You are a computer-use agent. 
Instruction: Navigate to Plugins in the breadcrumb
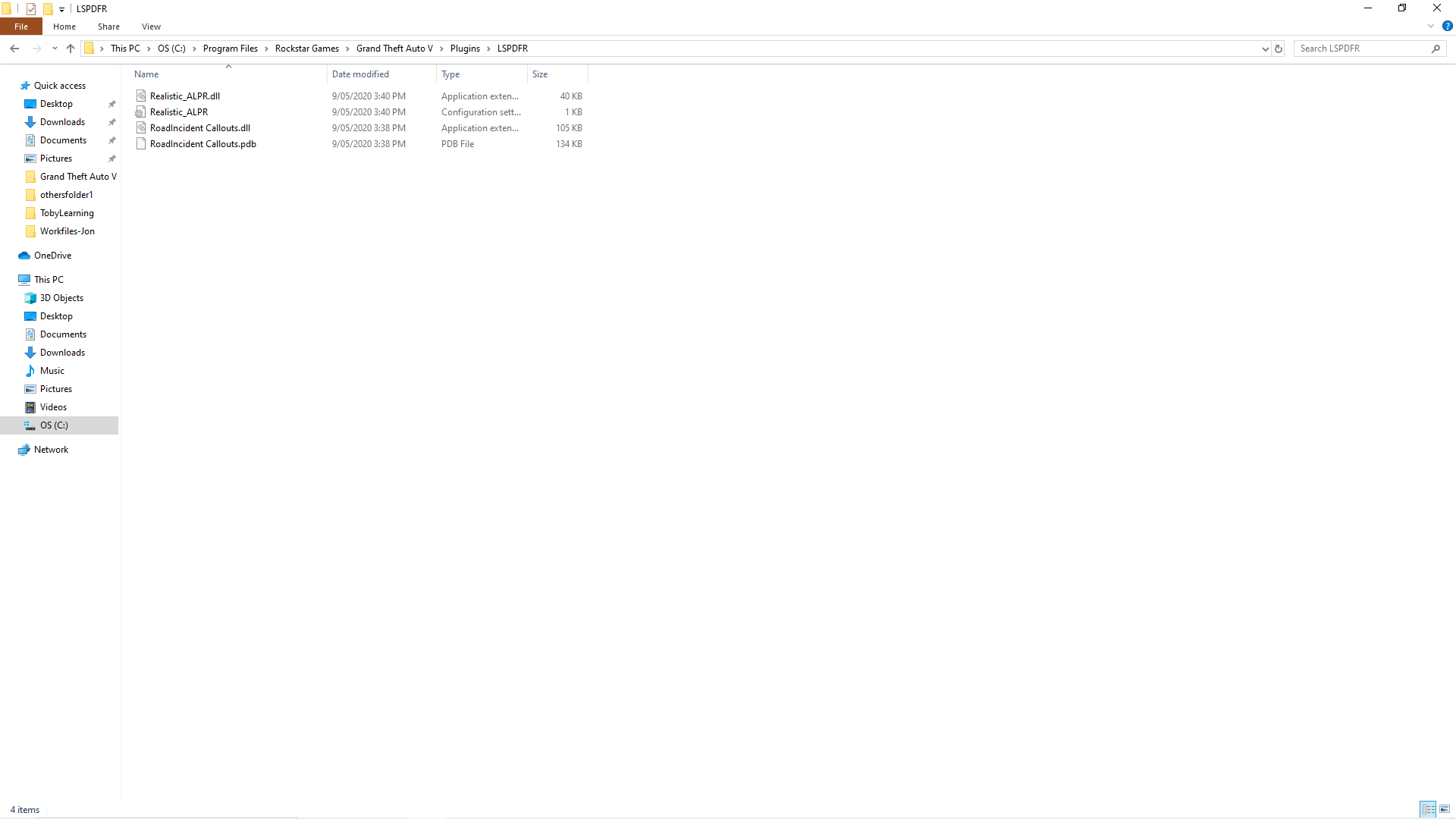tap(465, 49)
